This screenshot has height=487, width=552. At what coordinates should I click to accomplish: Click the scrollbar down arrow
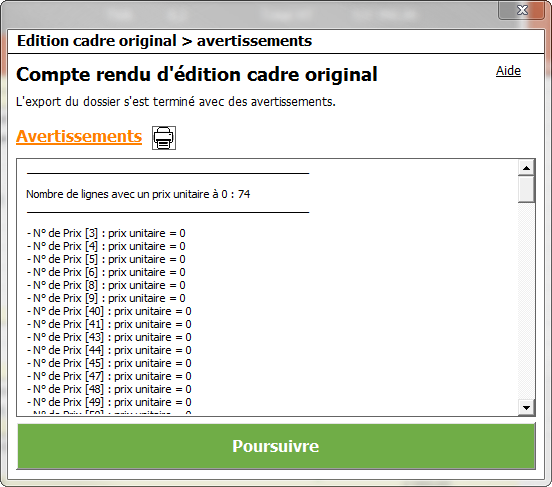[x=526, y=407]
